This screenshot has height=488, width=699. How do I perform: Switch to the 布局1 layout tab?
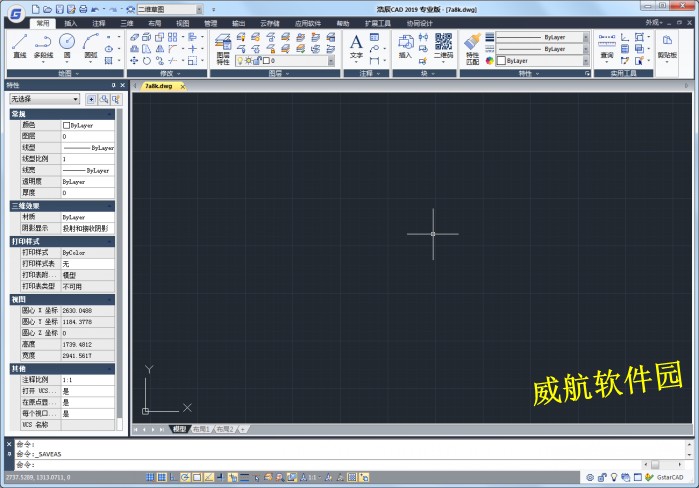click(201, 429)
